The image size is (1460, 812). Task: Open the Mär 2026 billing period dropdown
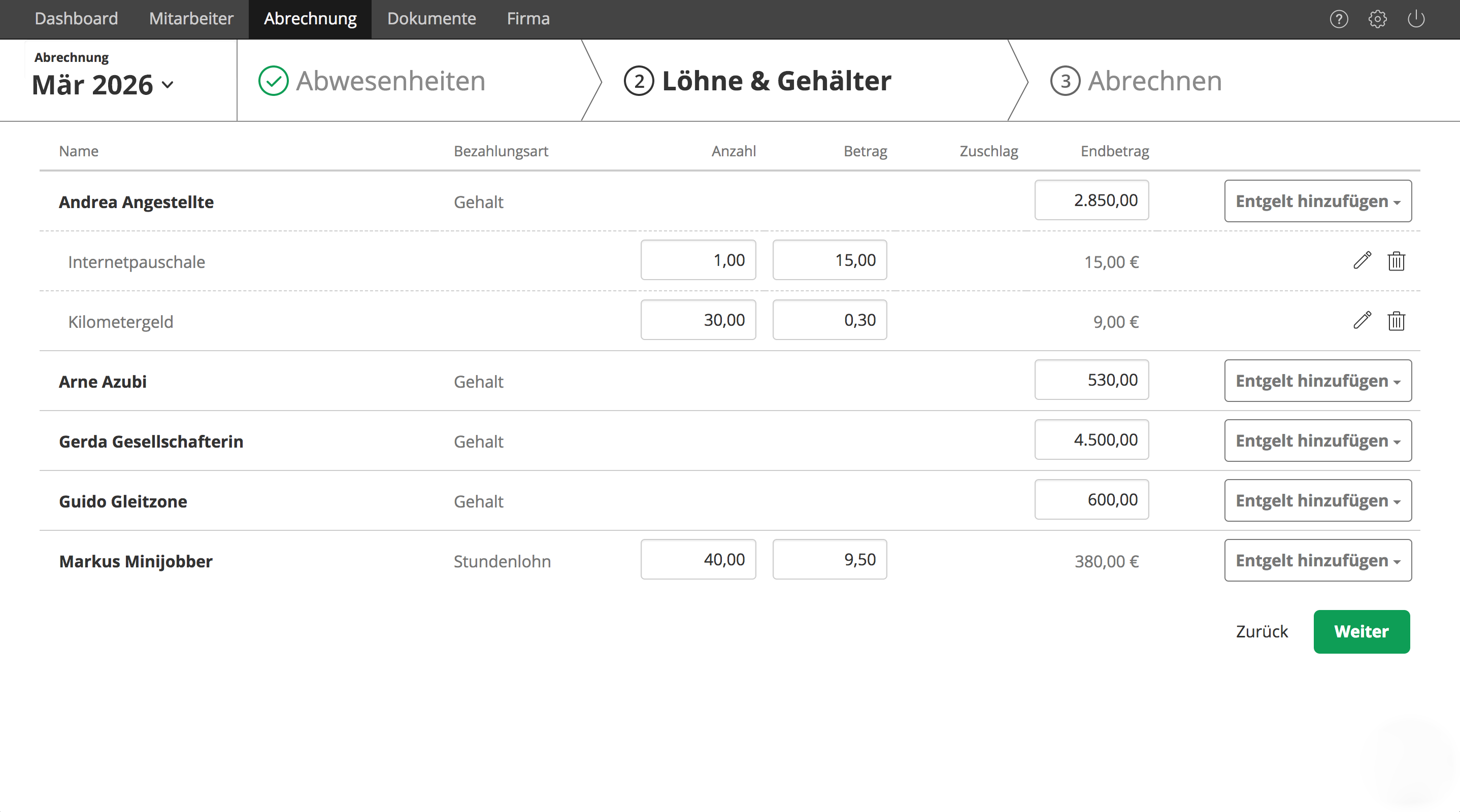coord(103,85)
